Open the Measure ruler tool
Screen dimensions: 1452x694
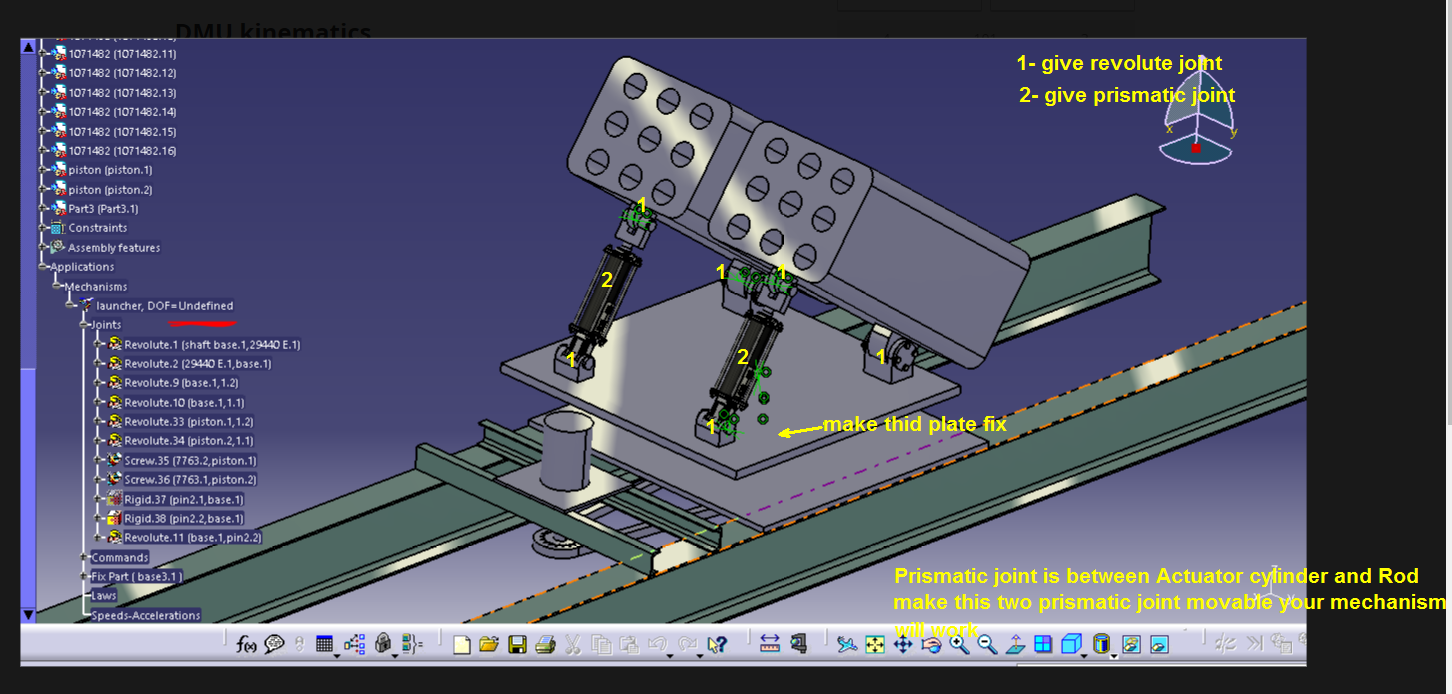[770, 643]
